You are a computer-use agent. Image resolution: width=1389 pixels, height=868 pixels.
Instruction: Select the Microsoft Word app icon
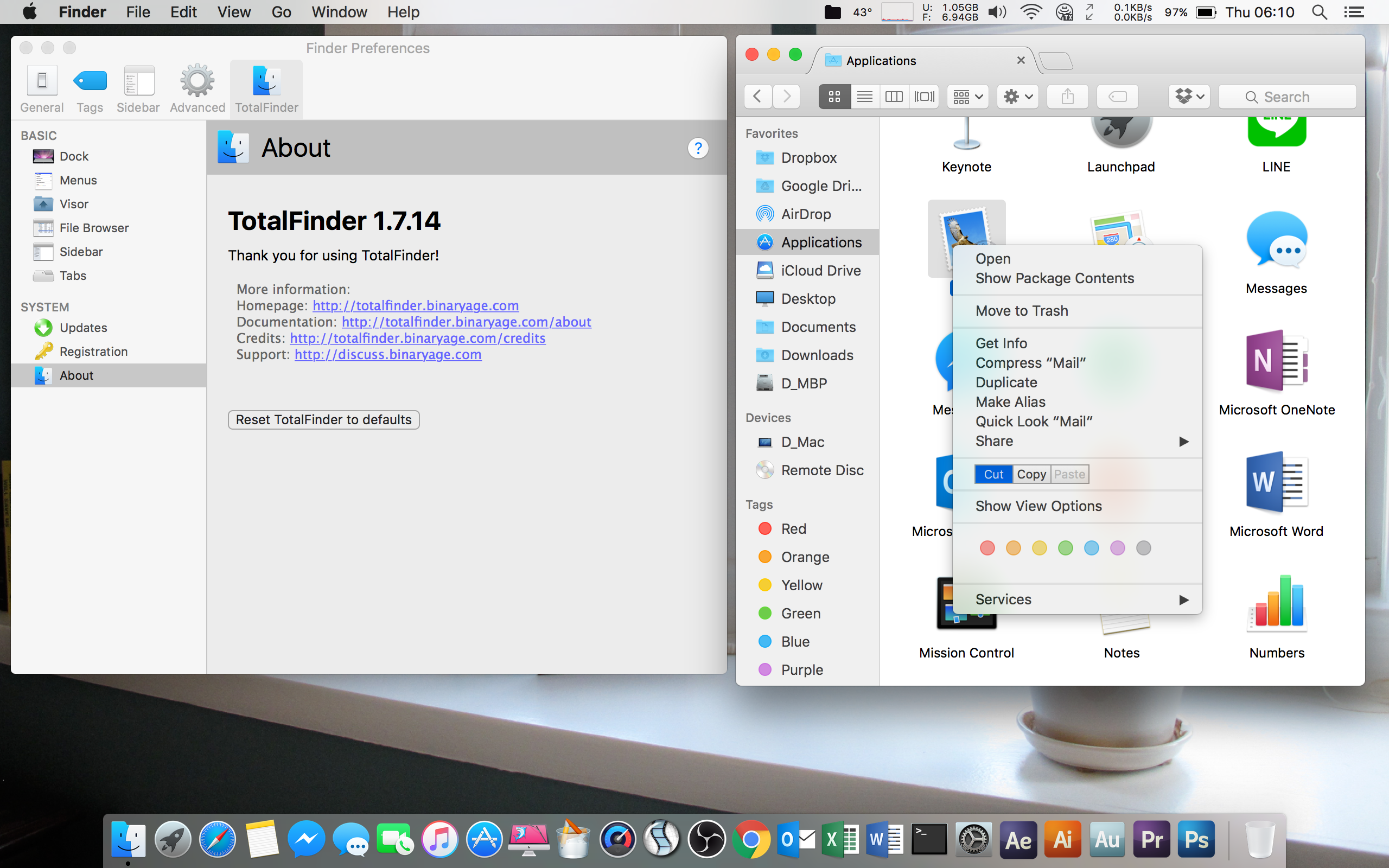pyautogui.click(x=1277, y=482)
